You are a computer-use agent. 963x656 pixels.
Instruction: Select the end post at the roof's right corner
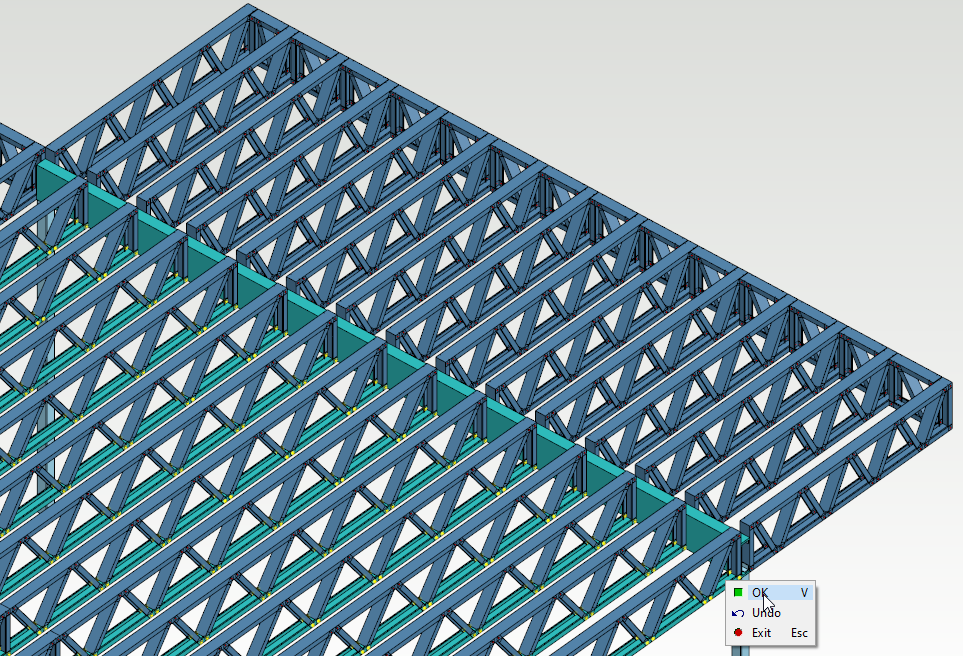coord(942,410)
